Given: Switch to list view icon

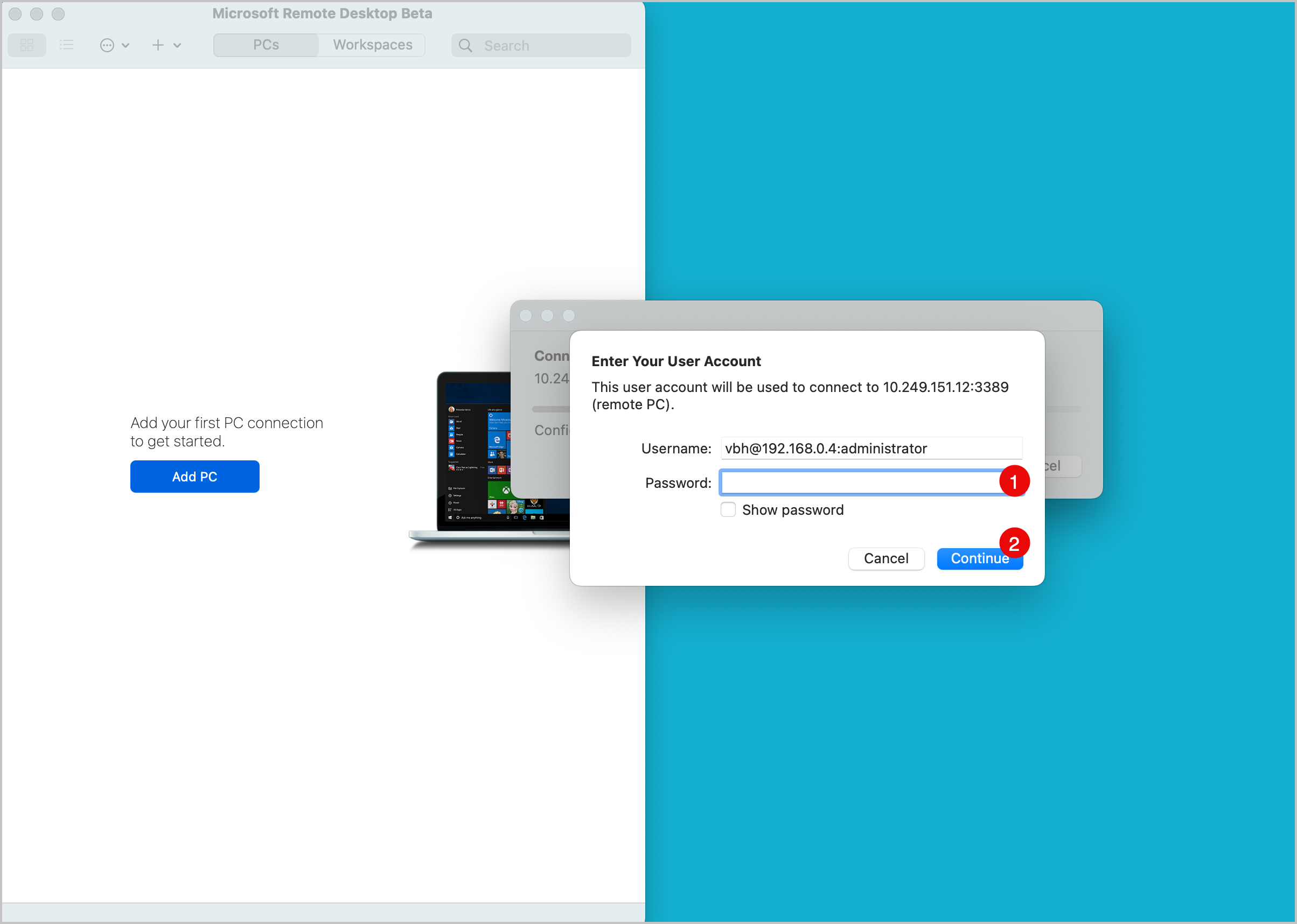Looking at the screenshot, I should pyautogui.click(x=67, y=45).
